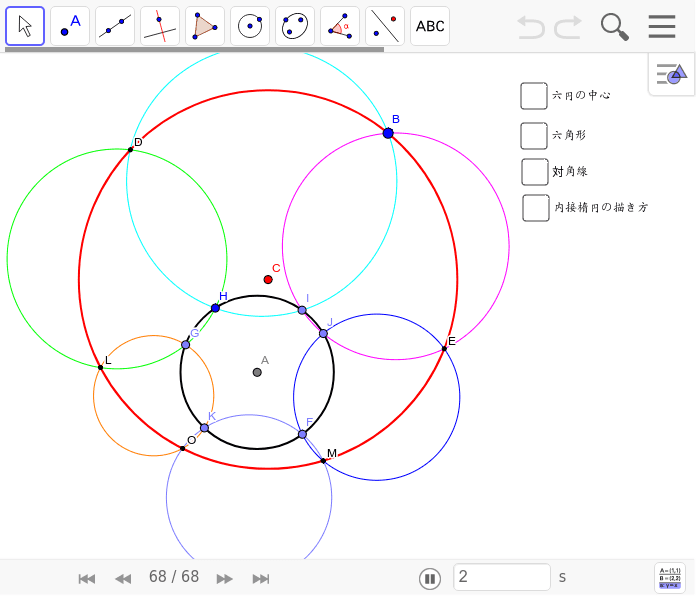Click black point M on red circle
Viewport: 696px width, 596px height.
pos(323,461)
